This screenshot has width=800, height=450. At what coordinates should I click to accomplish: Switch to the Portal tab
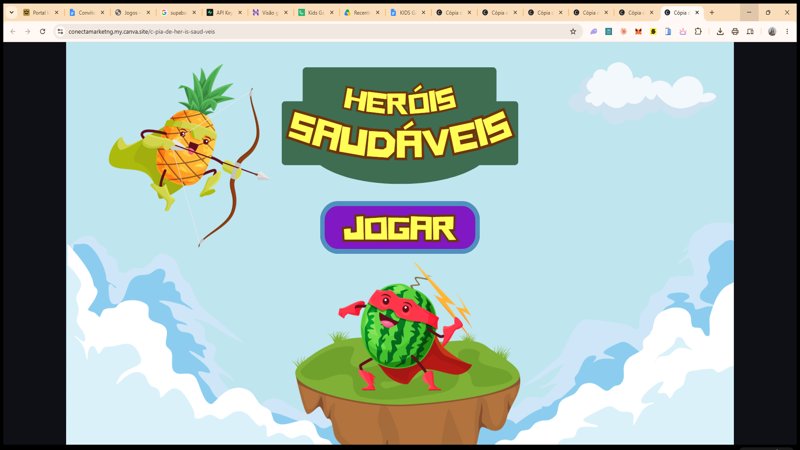(41, 12)
